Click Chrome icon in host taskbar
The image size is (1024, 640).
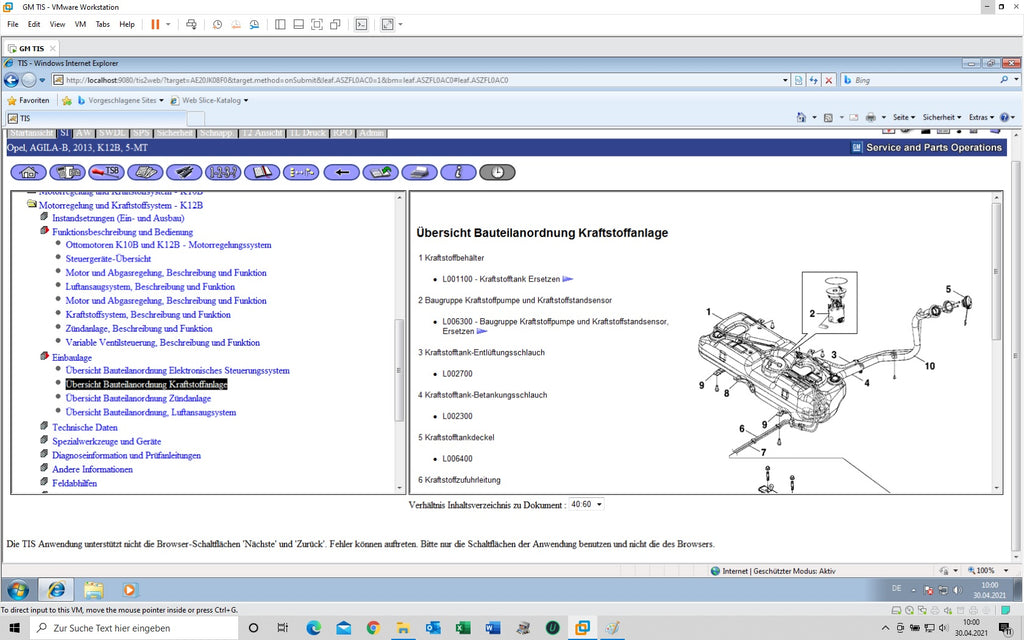(x=374, y=628)
